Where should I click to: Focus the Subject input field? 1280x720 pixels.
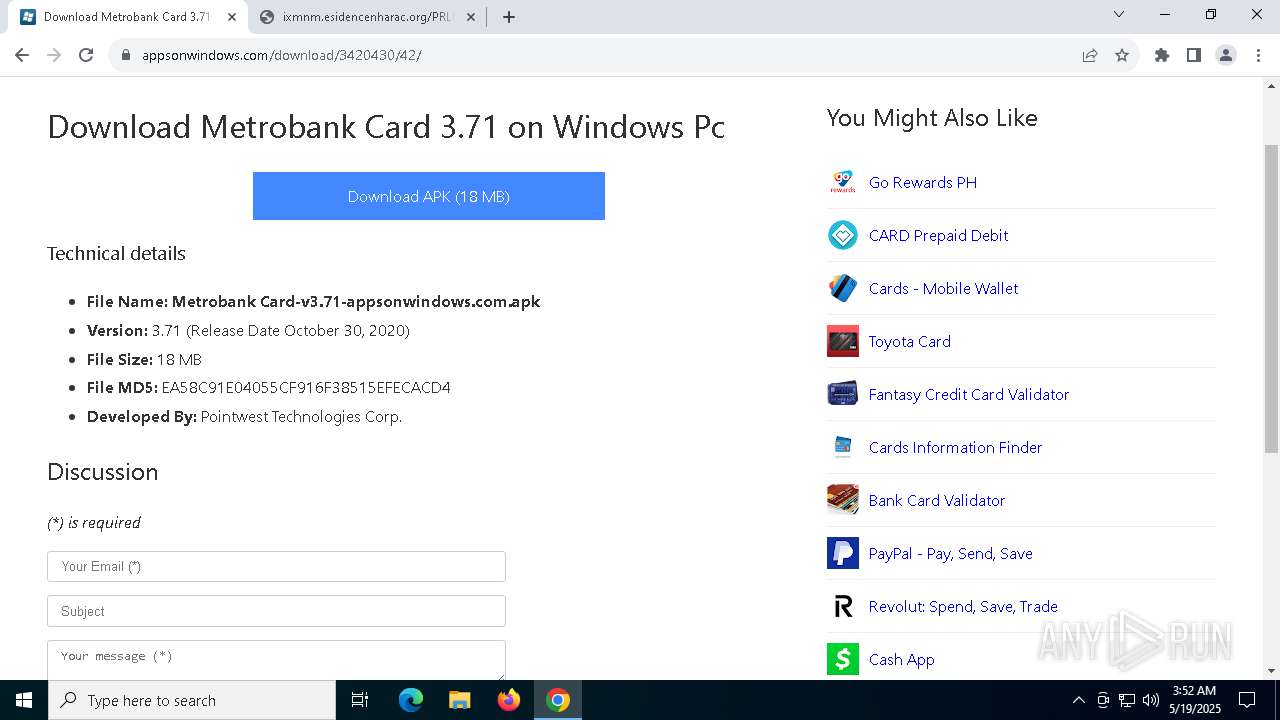coord(276,611)
